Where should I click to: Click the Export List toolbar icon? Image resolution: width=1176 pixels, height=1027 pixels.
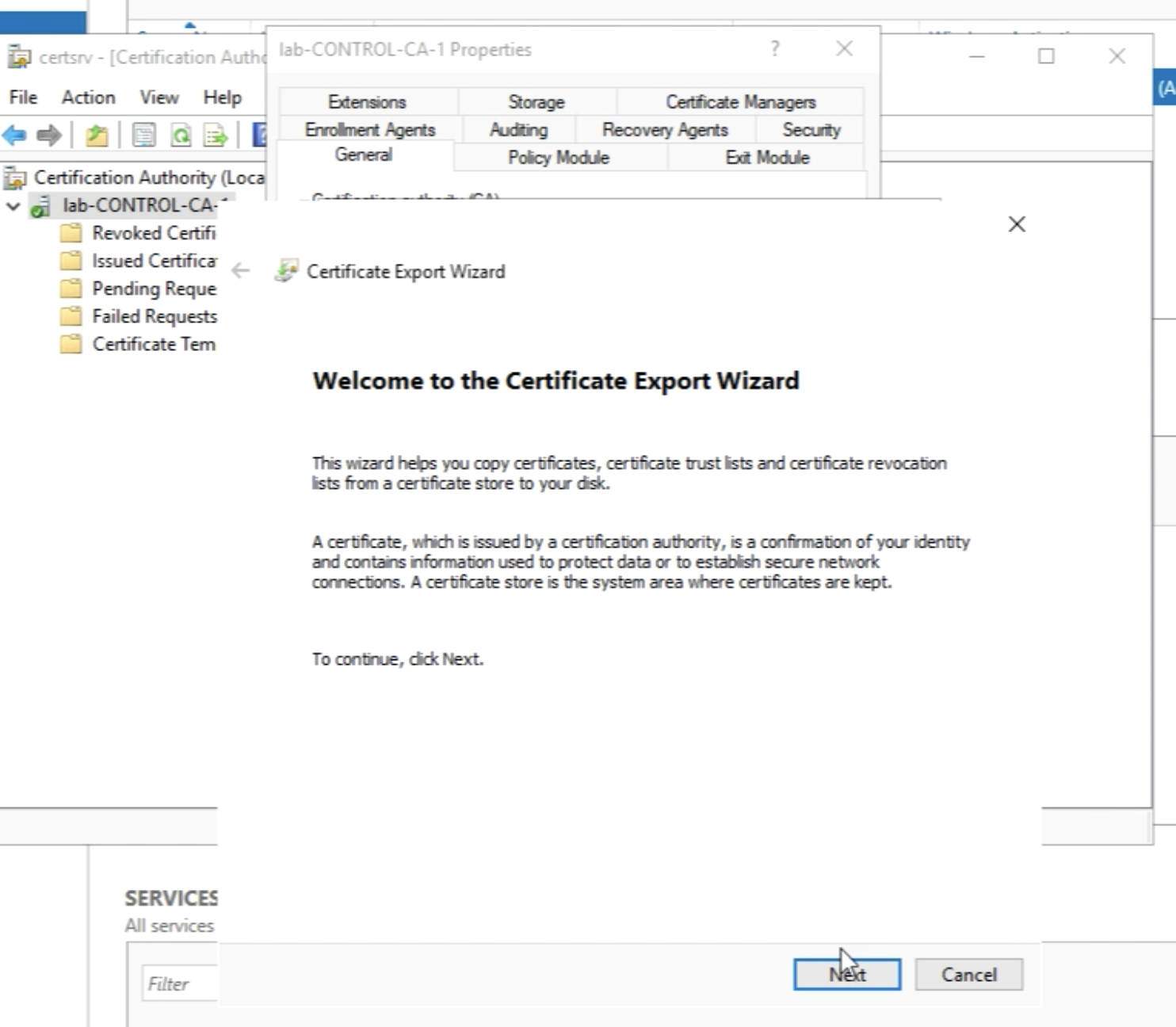point(215,136)
